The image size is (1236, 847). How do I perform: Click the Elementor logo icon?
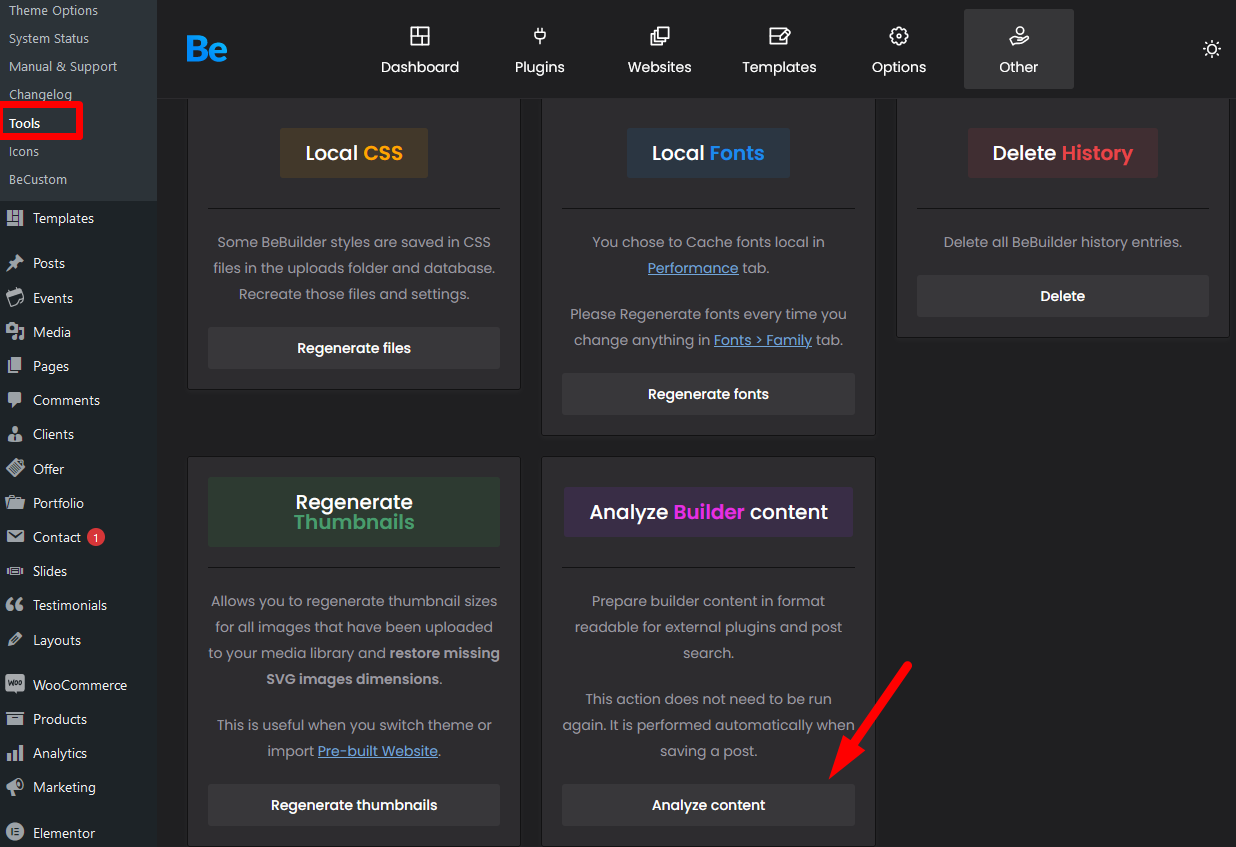15,833
